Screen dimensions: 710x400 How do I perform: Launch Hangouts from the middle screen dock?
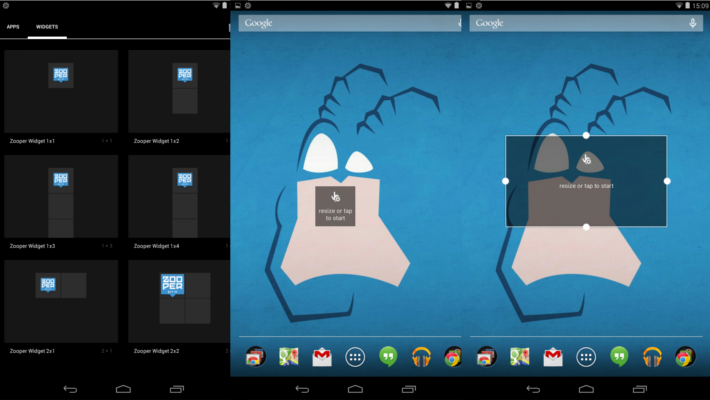point(388,357)
